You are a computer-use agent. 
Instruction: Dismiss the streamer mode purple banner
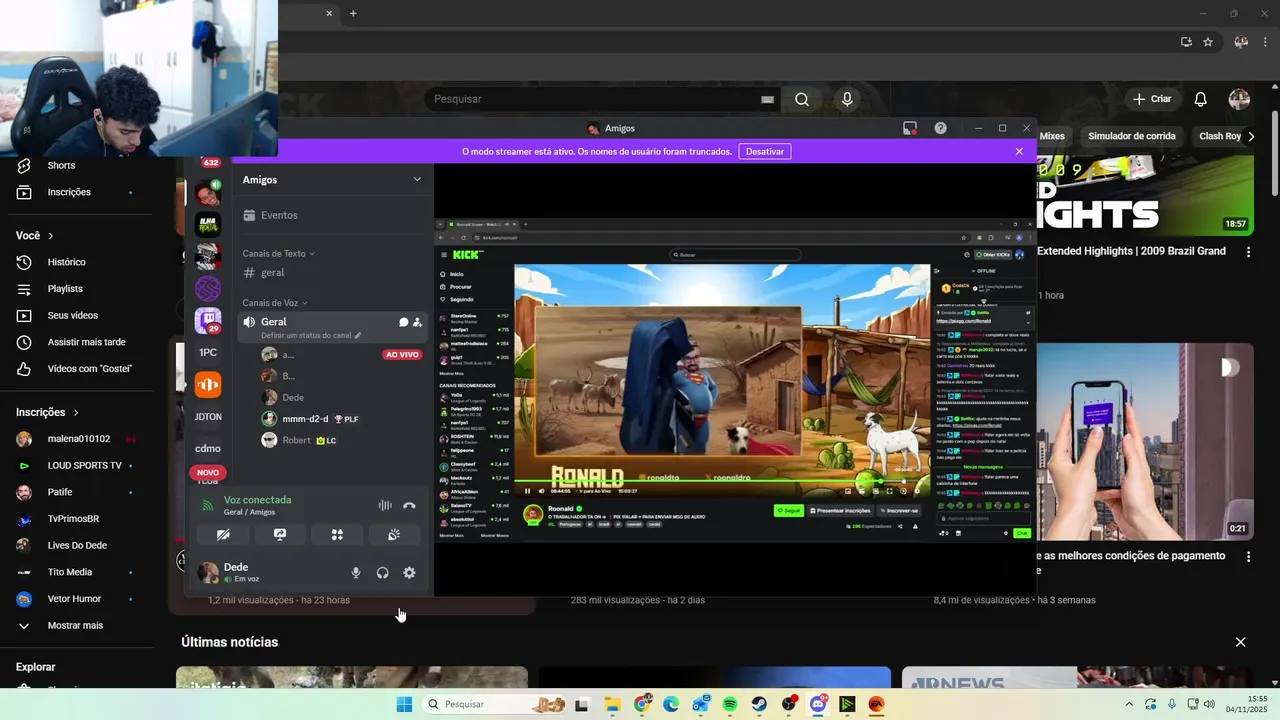coord(1019,151)
